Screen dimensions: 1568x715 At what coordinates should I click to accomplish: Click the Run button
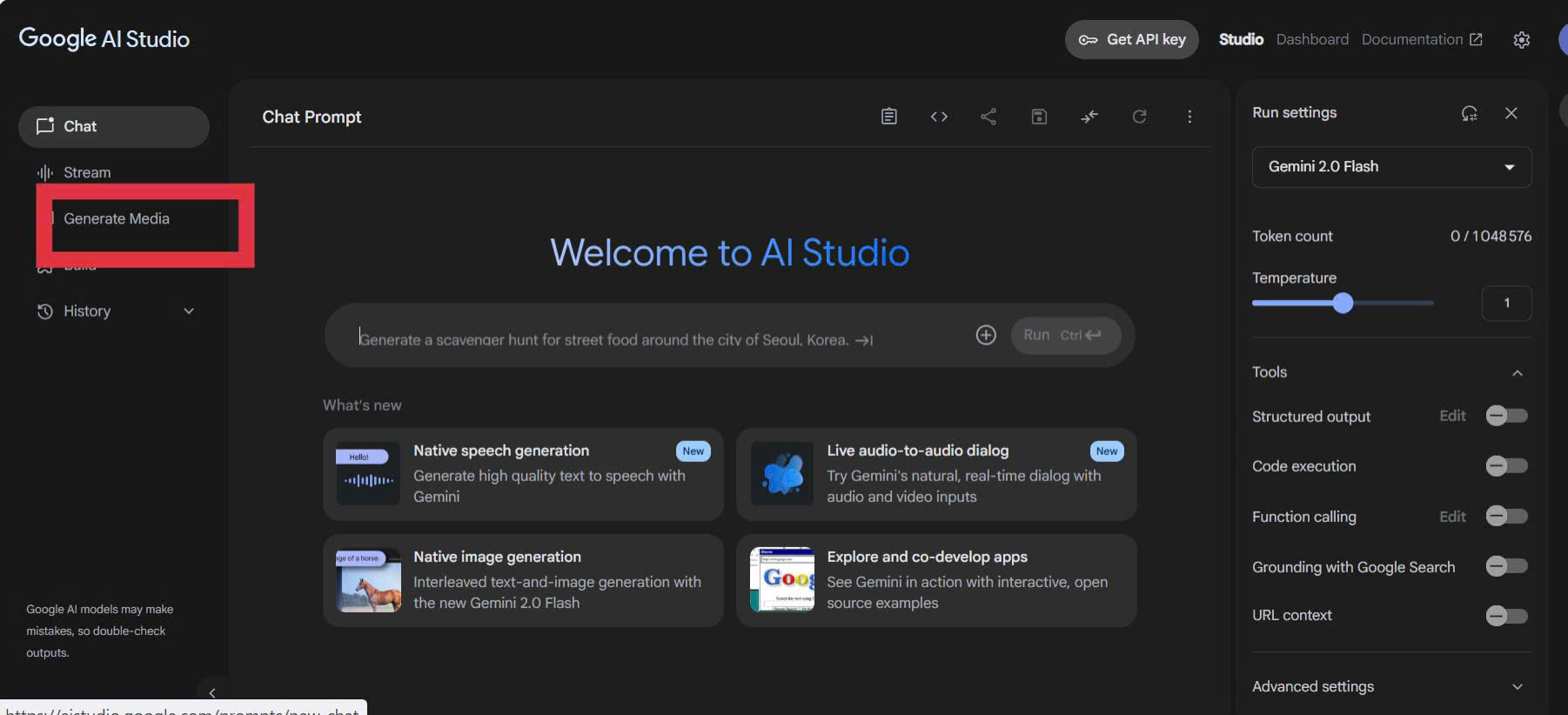1066,335
